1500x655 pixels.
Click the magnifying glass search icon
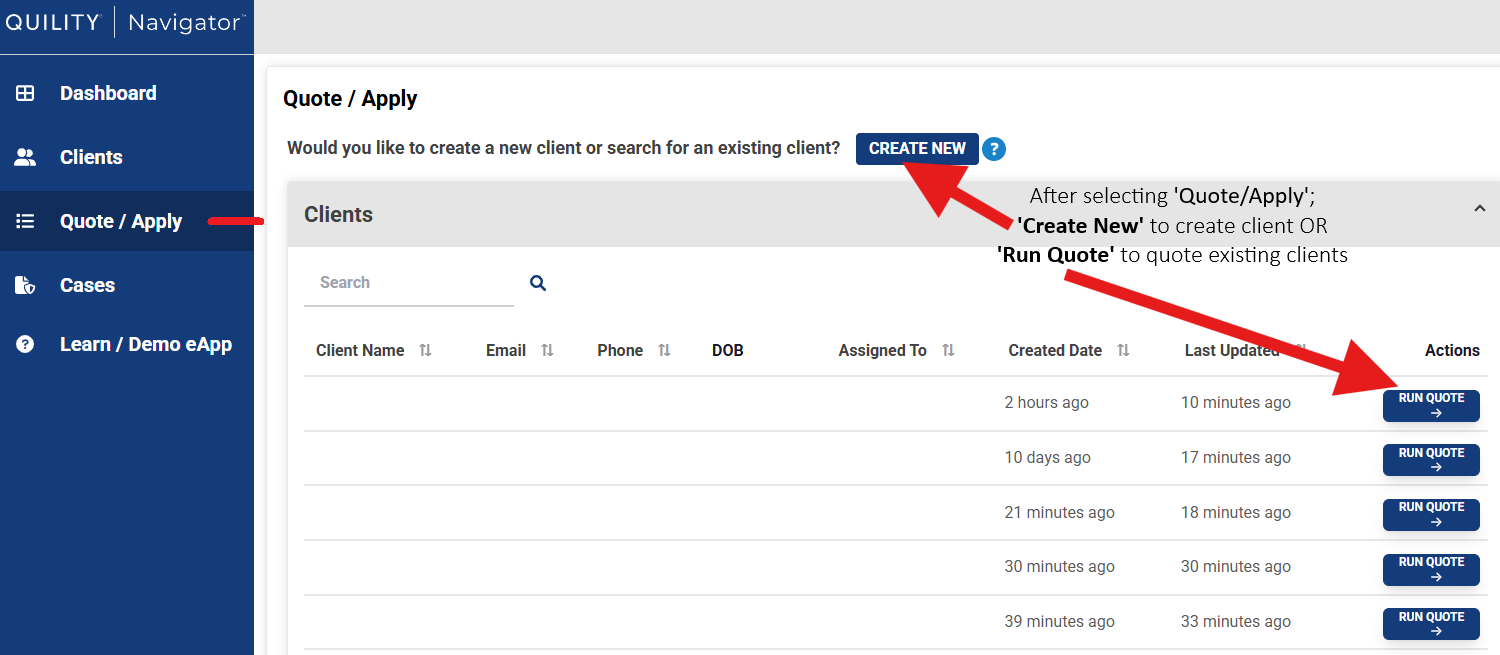pyautogui.click(x=538, y=283)
